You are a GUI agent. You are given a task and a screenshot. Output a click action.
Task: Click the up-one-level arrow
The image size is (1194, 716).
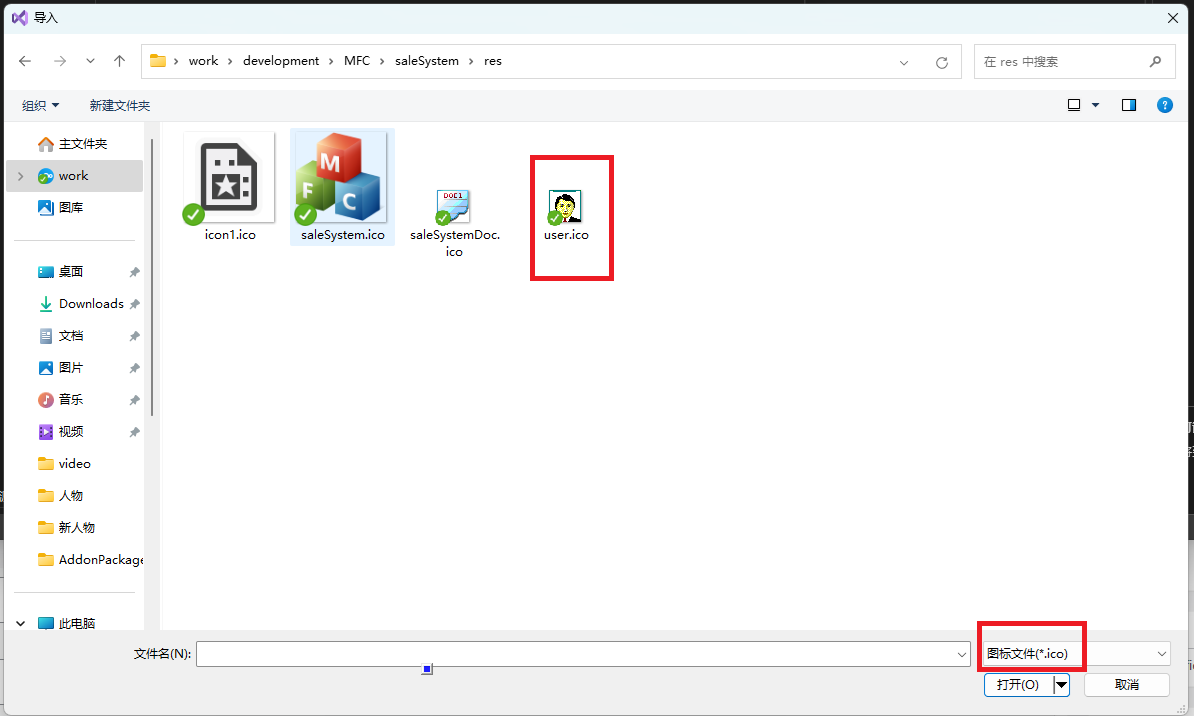[x=120, y=61]
